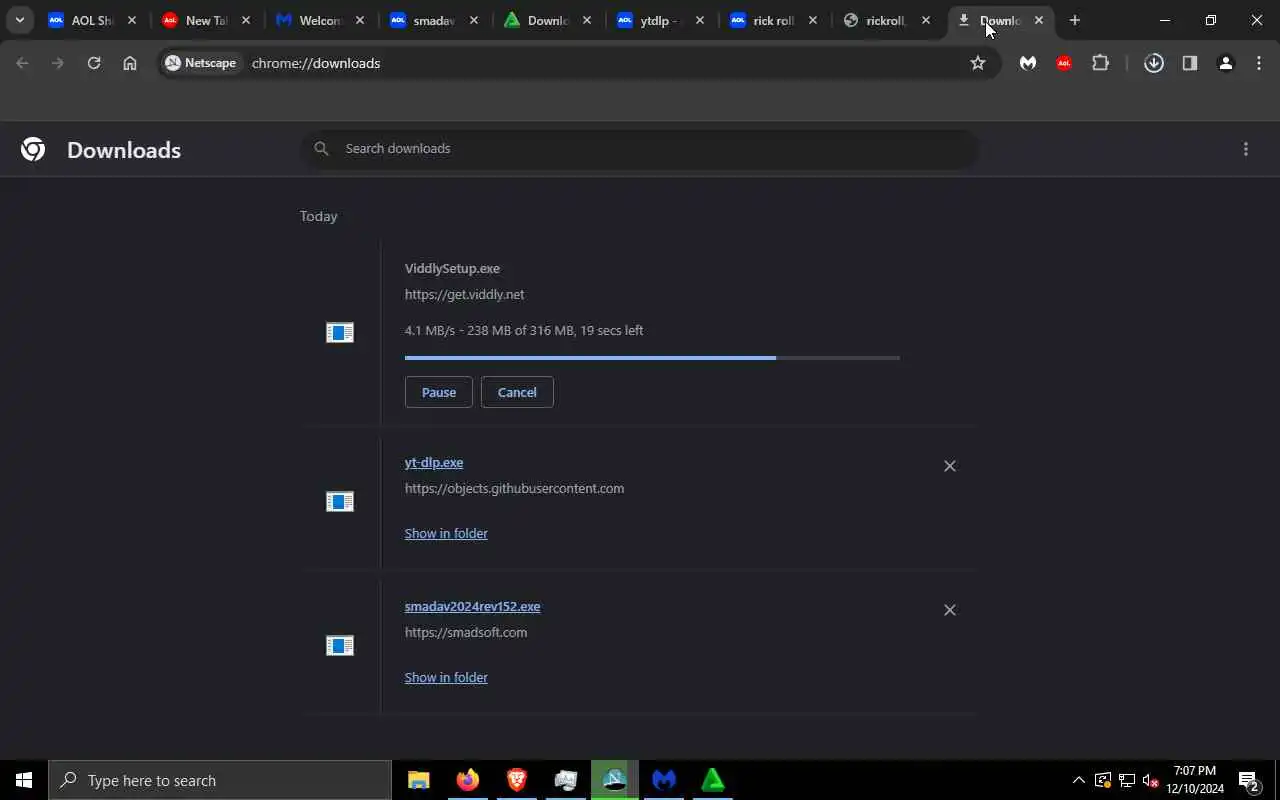The image size is (1280, 800).
Task: Go back with the back arrow
Action: (22, 63)
